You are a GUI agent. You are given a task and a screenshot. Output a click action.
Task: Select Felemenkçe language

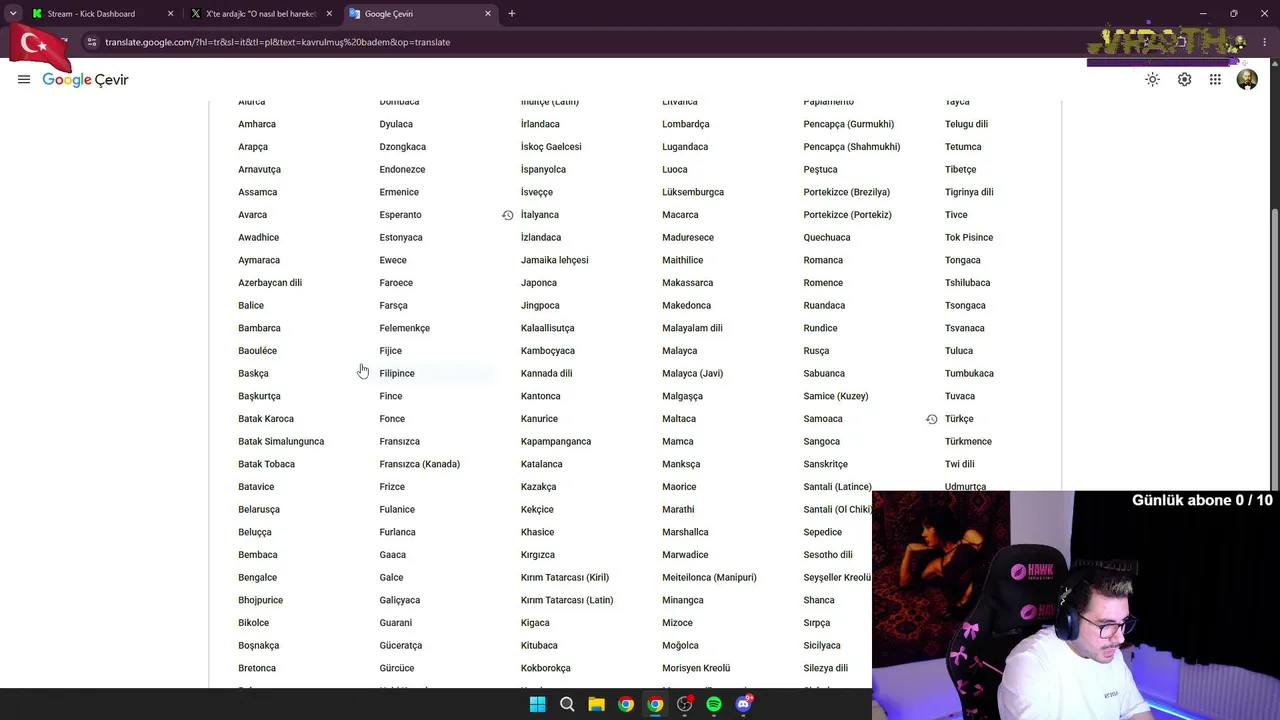click(404, 328)
